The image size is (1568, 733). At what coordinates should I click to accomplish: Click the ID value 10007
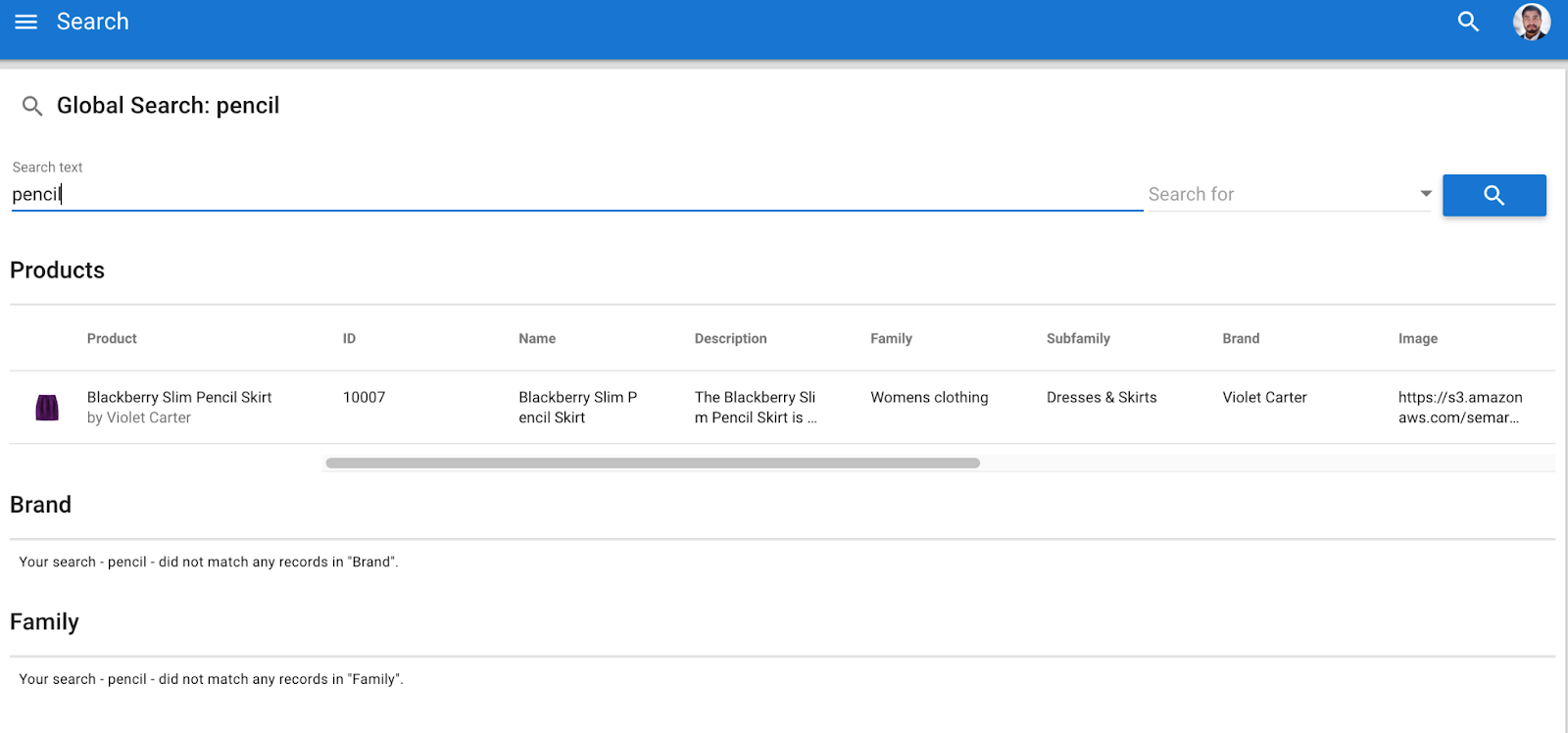point(364,397)
